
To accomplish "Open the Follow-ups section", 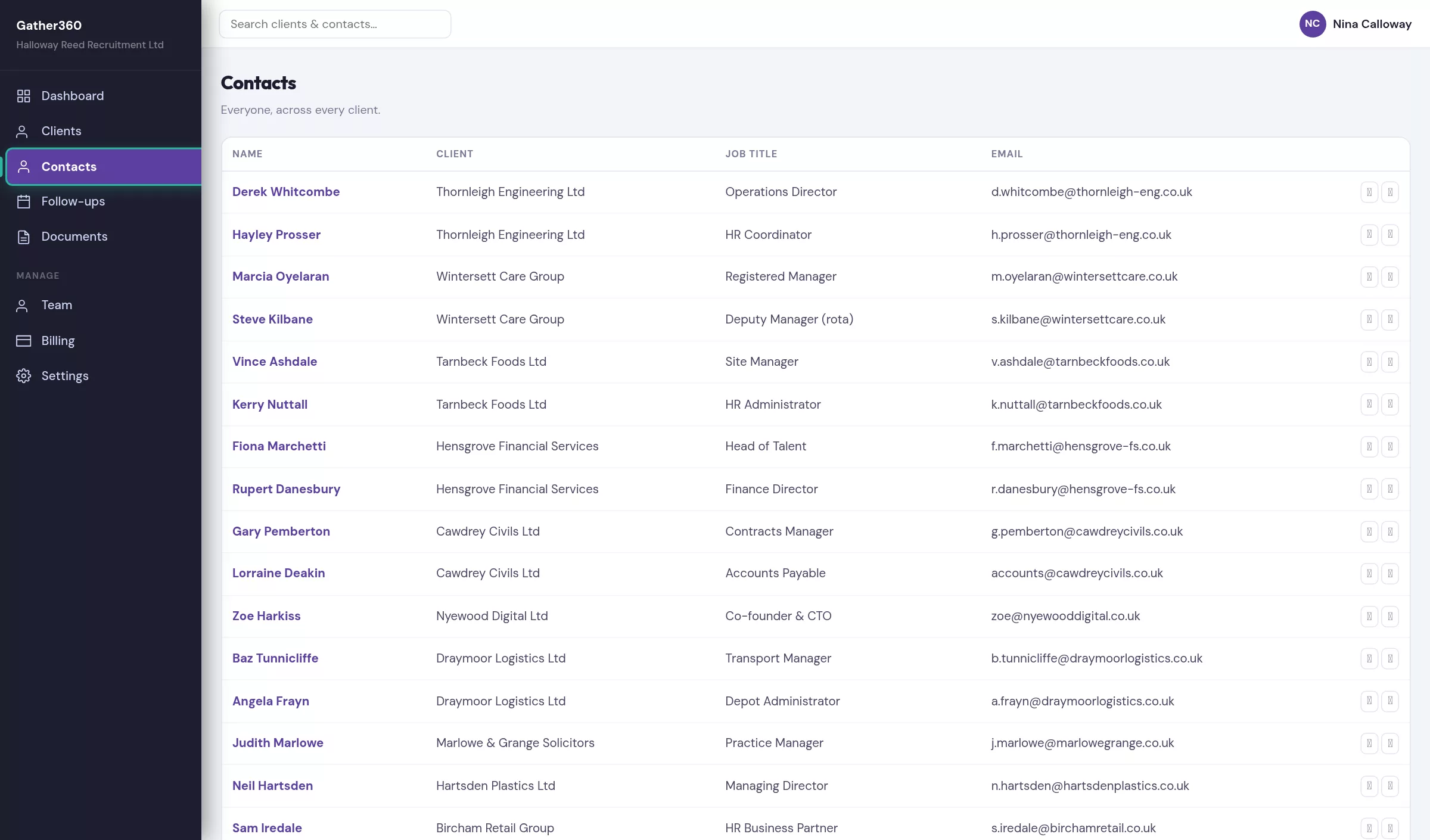I will [104, 201].
